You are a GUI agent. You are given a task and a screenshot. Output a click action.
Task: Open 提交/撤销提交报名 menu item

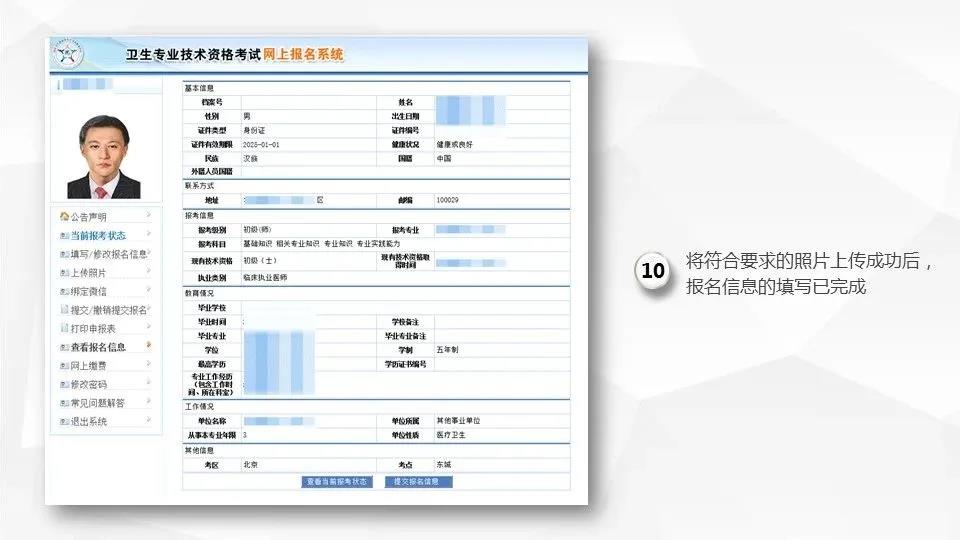[x=109, y=310]
